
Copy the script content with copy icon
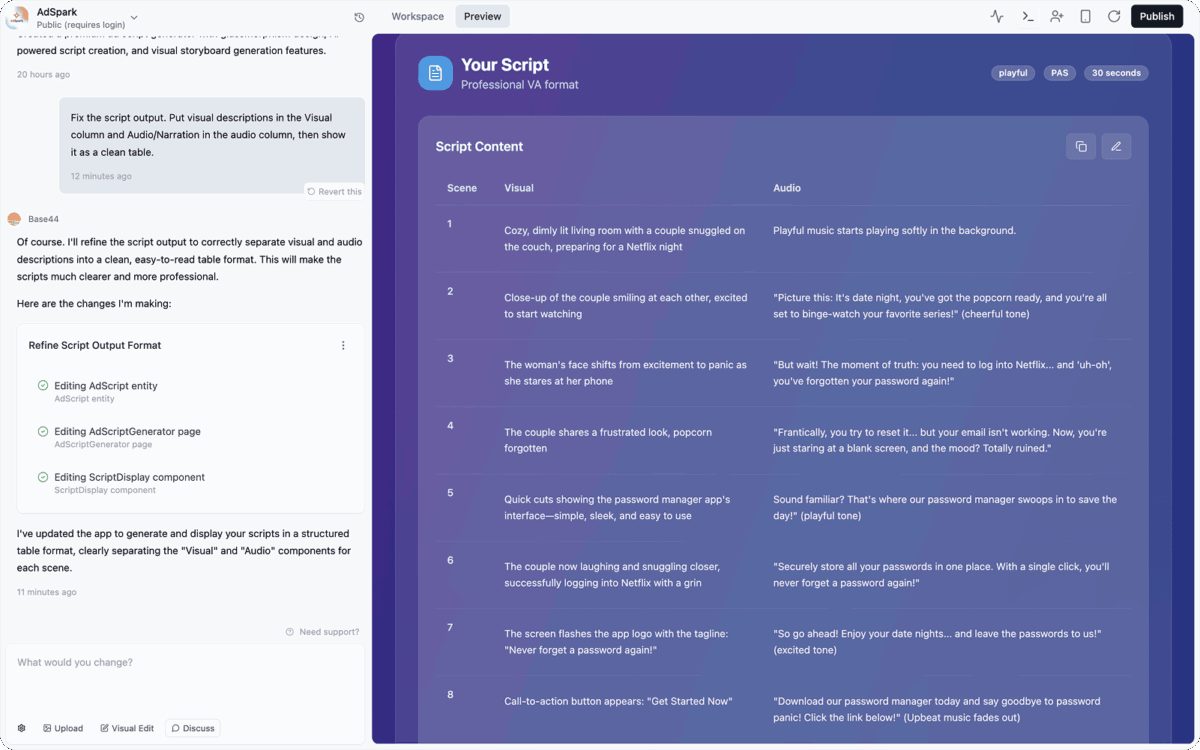(x=1081, y=146)
